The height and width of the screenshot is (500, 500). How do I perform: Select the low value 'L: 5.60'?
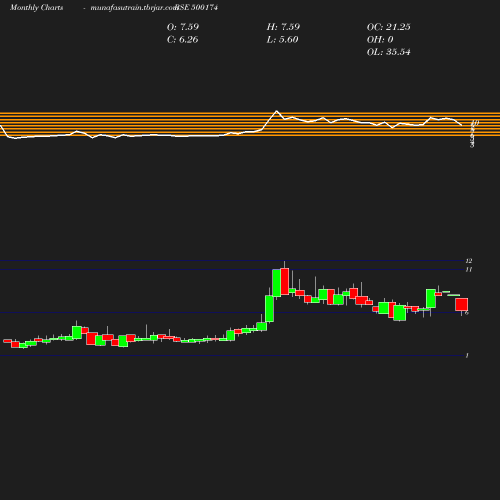tap(282, 39)
